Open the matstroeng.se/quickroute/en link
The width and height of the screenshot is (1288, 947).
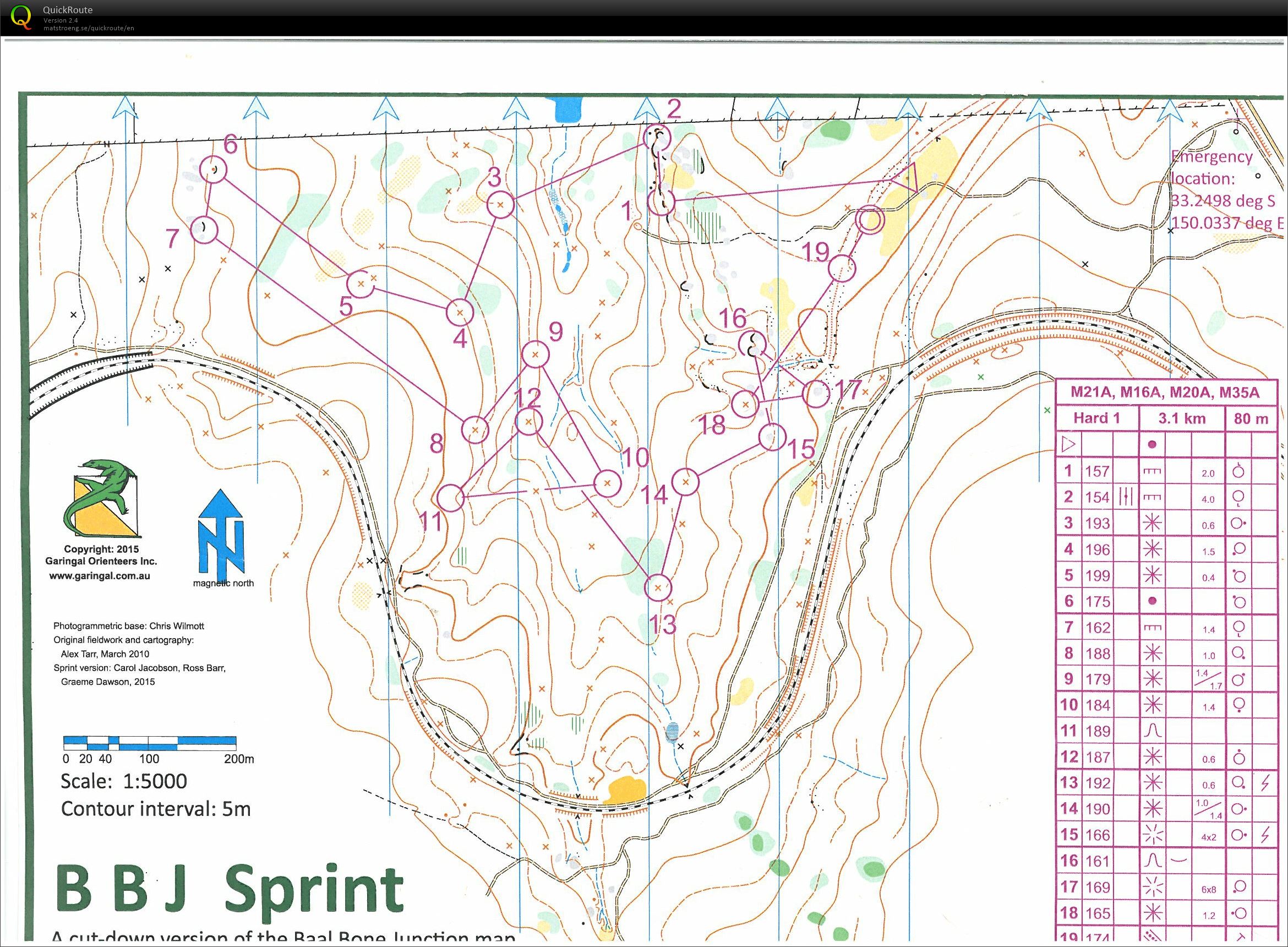coord(89,28)
